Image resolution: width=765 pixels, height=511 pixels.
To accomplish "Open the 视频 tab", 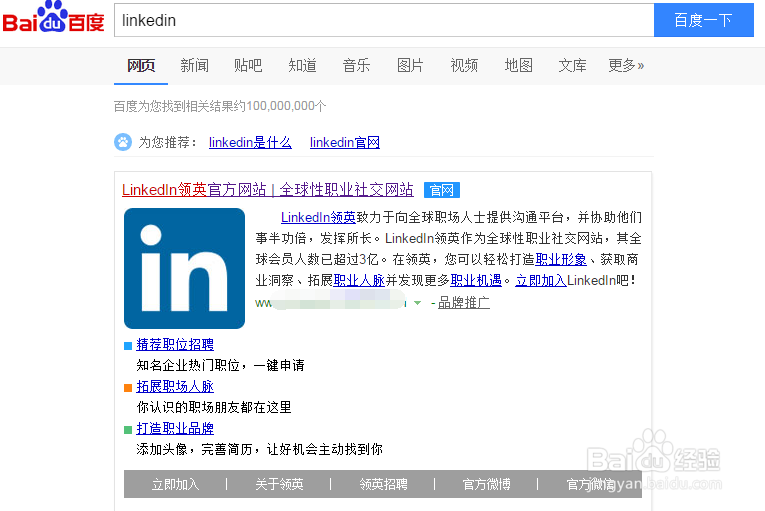I will pos(464,65).
